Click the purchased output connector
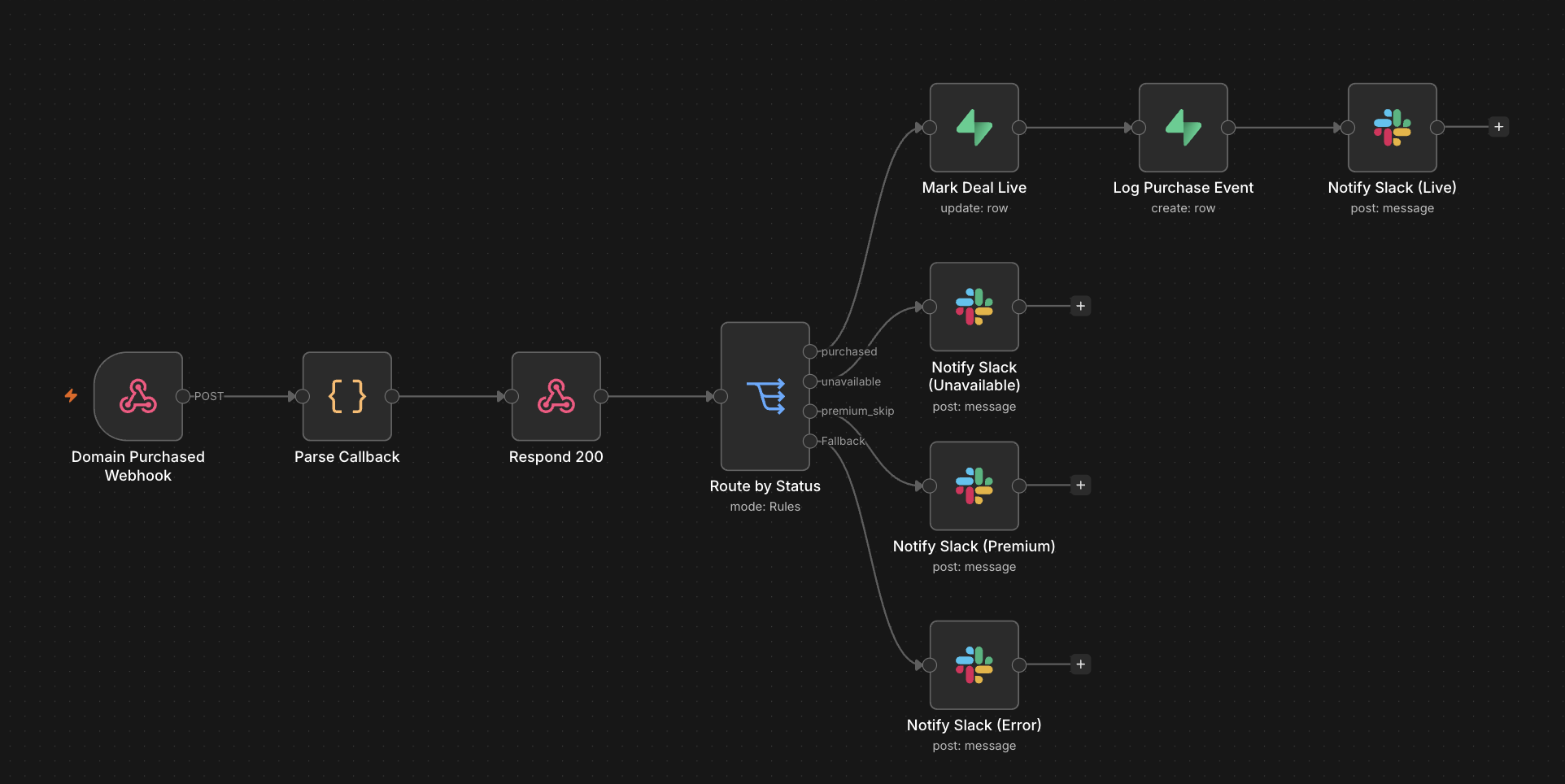1565x784 pixels. [x=810, y=351]
